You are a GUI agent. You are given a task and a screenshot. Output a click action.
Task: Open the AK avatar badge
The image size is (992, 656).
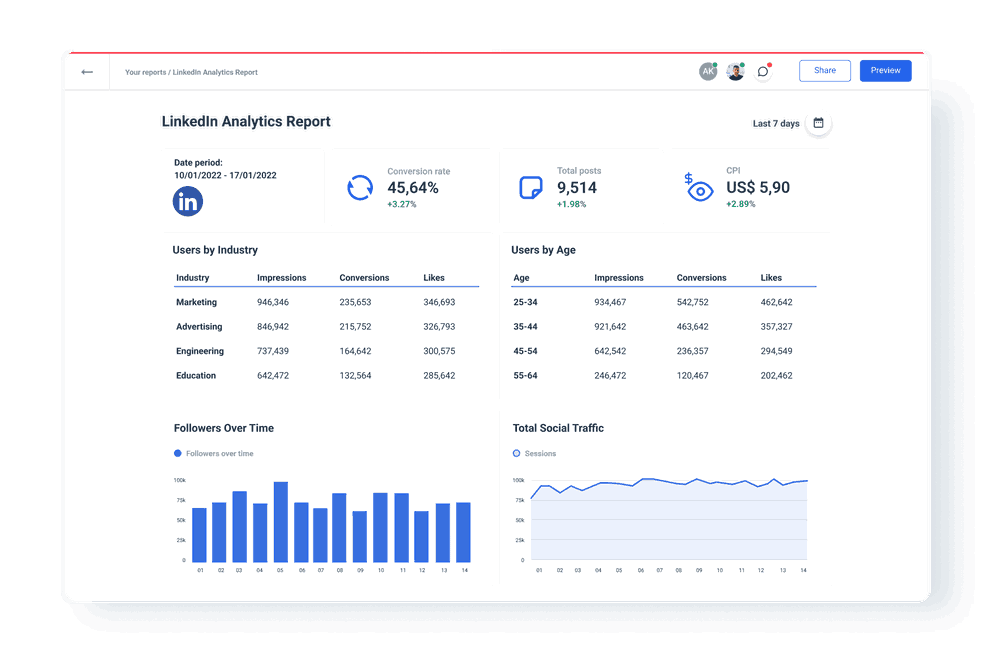[708, 71]
